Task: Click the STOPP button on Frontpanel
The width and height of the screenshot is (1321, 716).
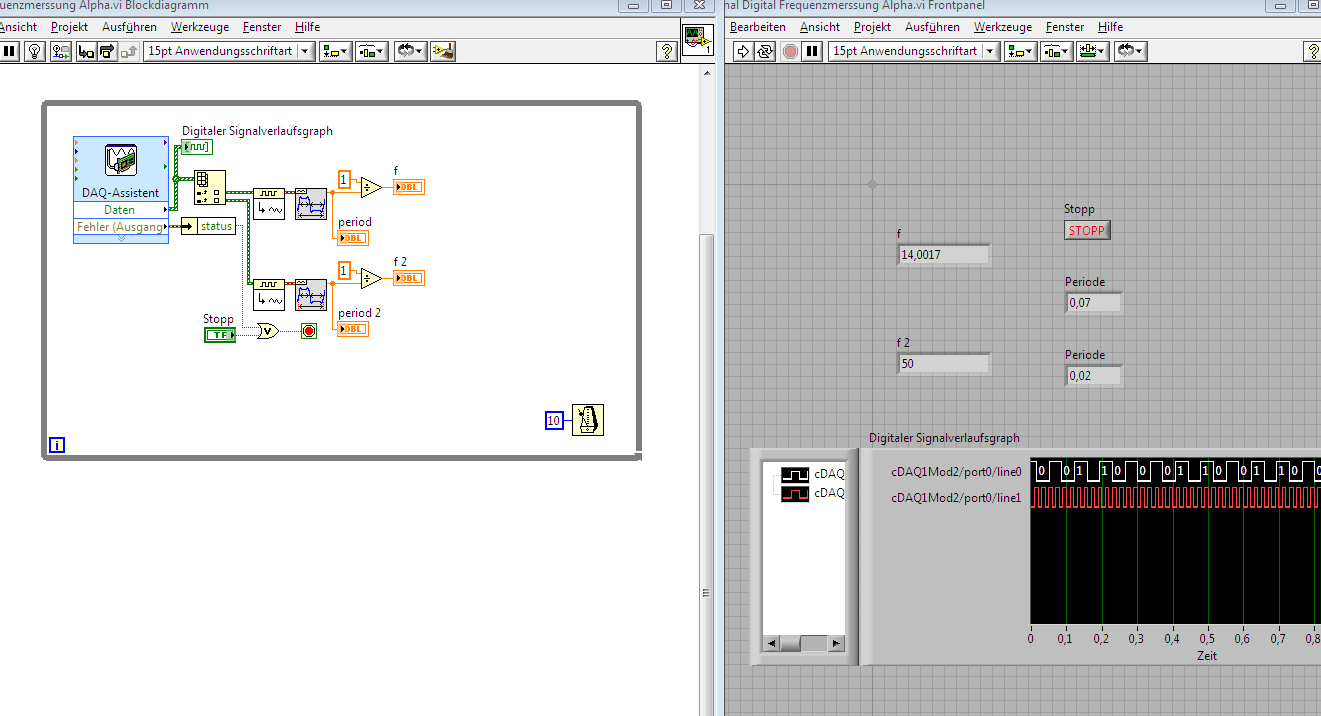Action: [x=1087, y=231]
